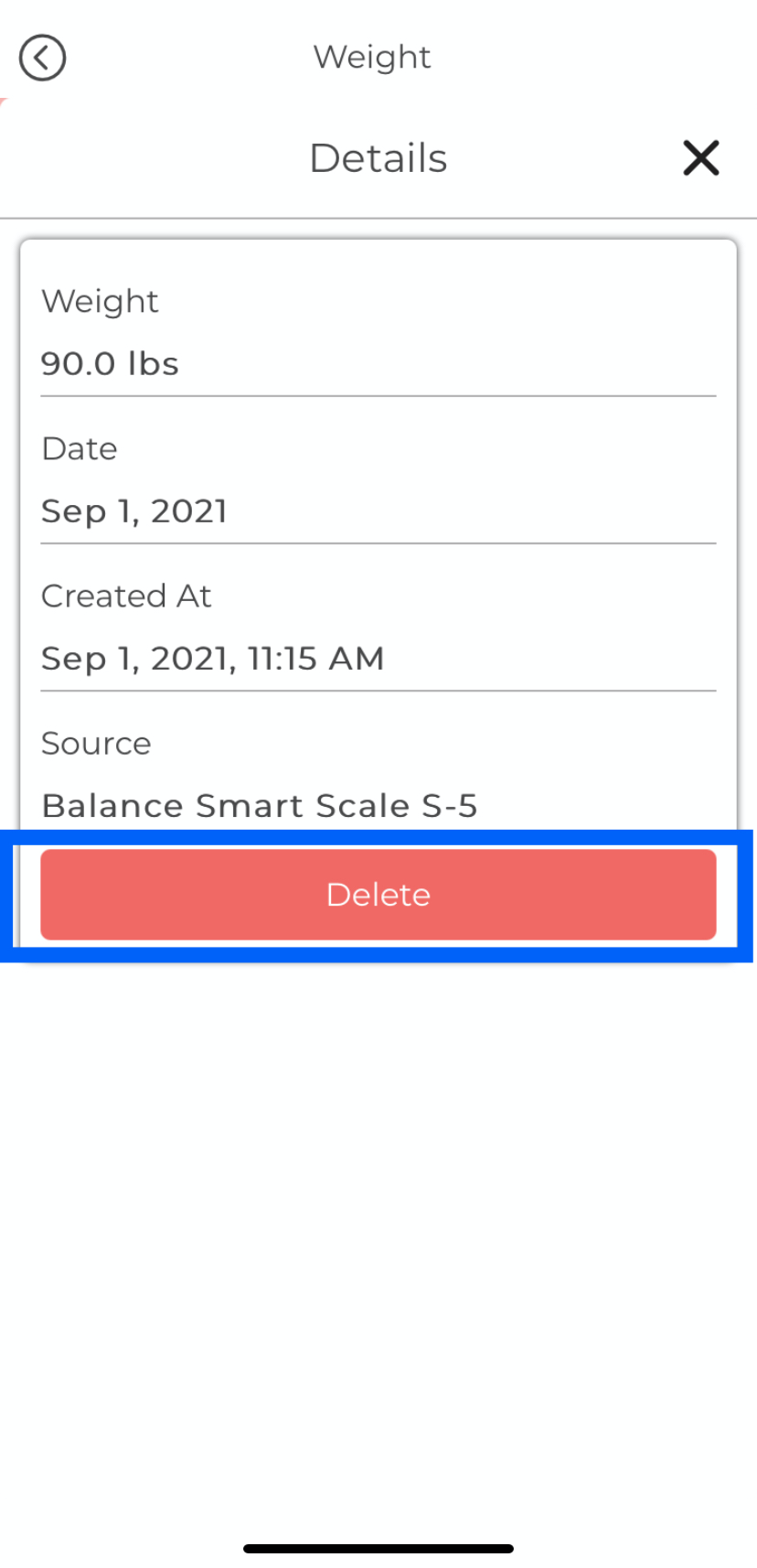
Task: Tap the Balance Smart Scale S-5 source
Action: click(x=260, y=806)
